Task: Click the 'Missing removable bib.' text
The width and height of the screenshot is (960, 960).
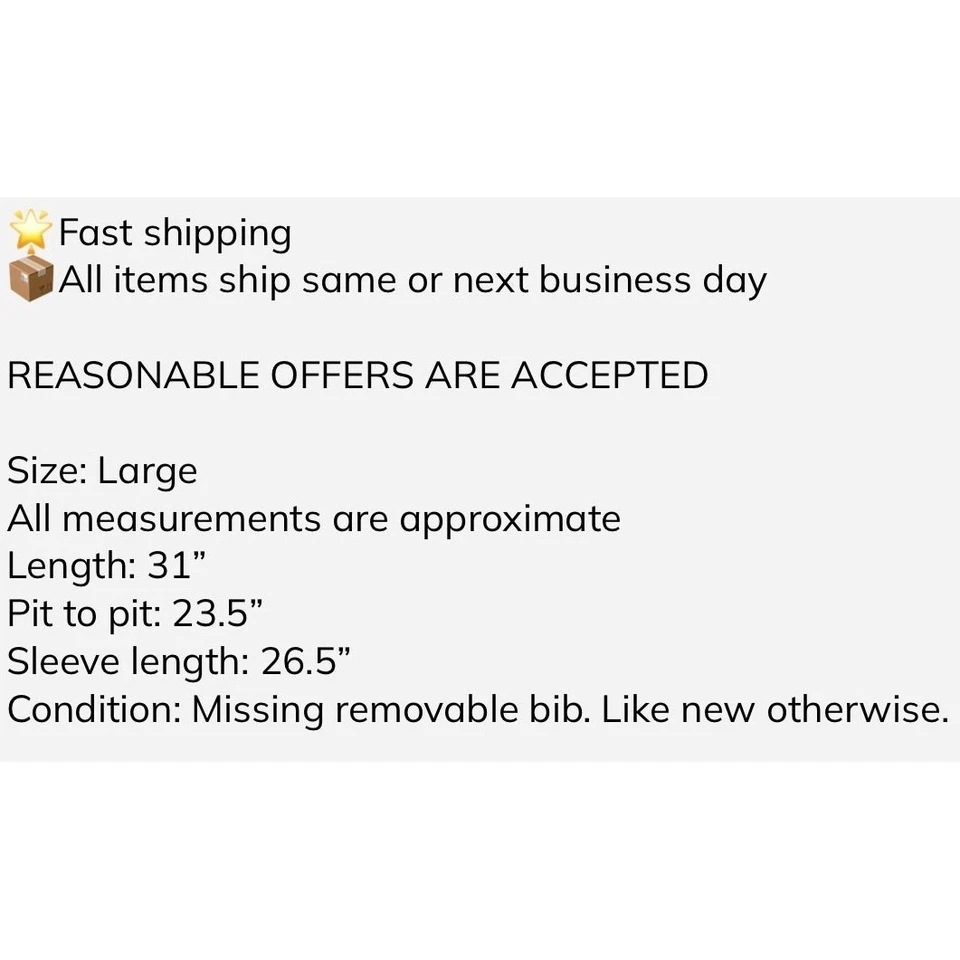Action: (x=391, y=709)
